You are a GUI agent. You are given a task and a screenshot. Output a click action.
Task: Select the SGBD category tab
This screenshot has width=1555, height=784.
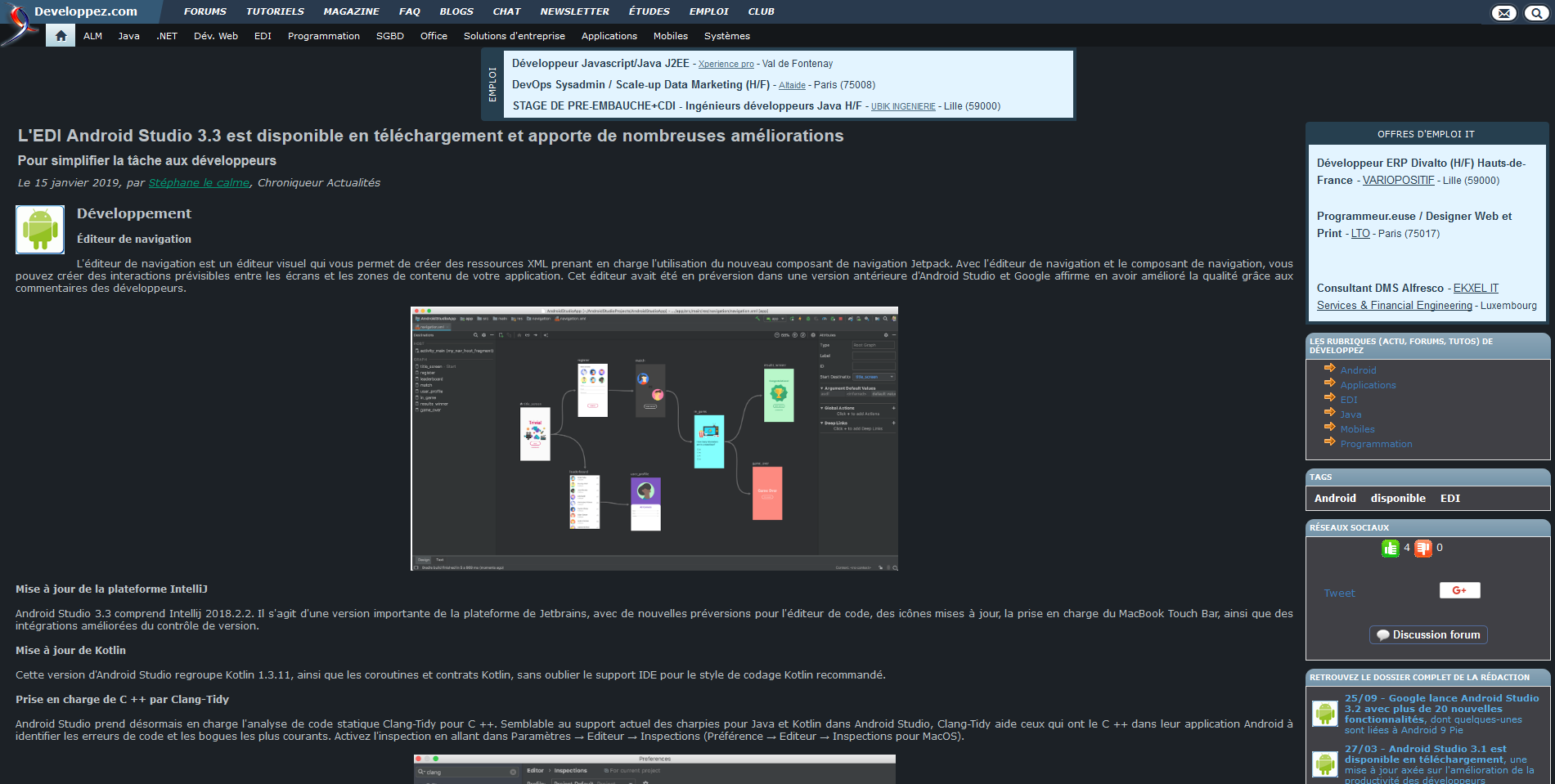[390, 36]
